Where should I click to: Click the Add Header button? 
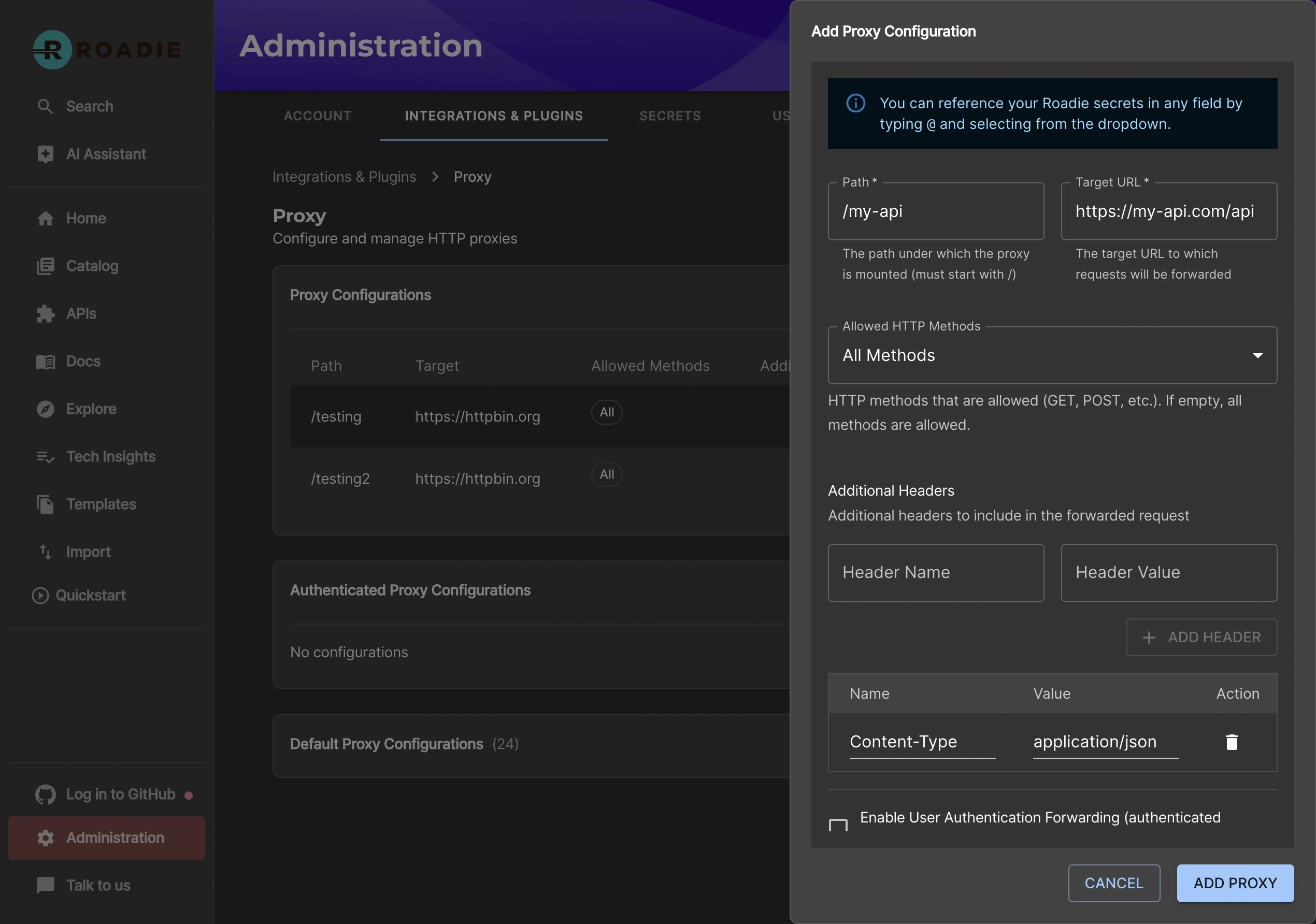(1201, 637)
